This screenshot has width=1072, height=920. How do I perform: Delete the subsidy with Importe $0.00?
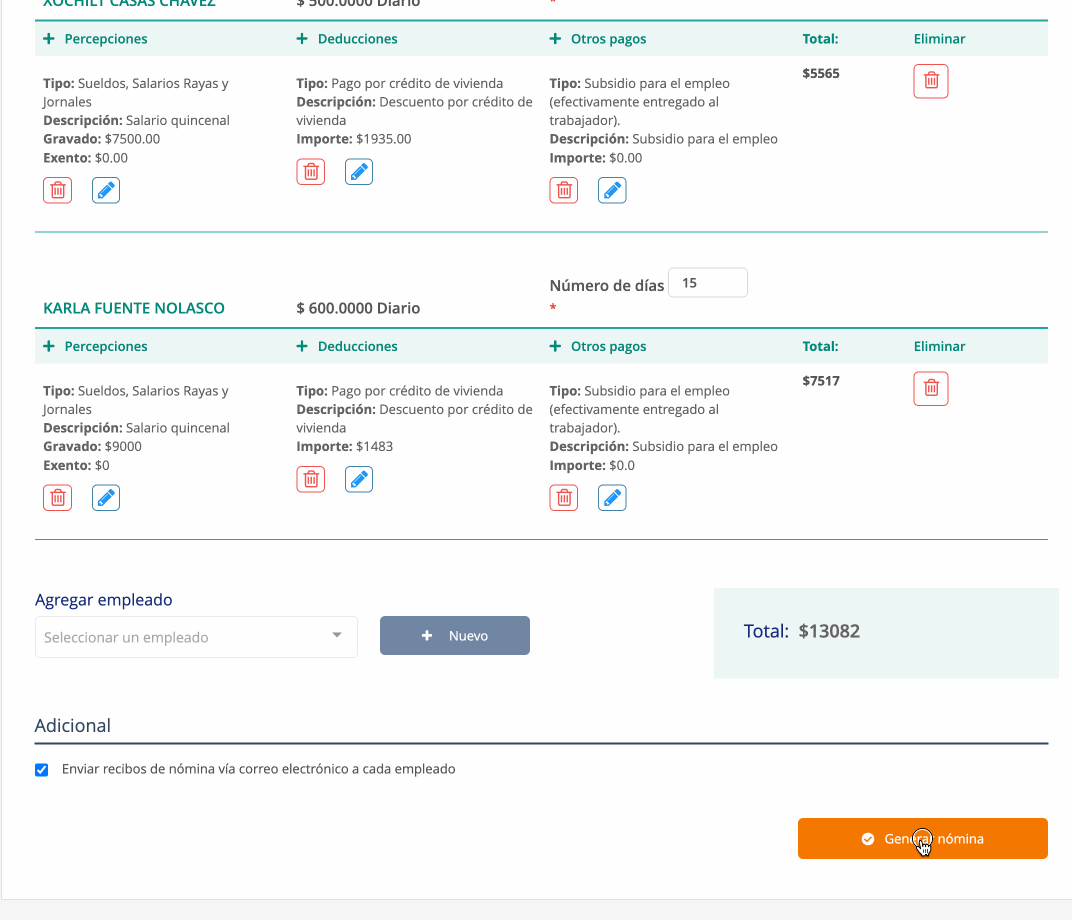tap(564, 190)
